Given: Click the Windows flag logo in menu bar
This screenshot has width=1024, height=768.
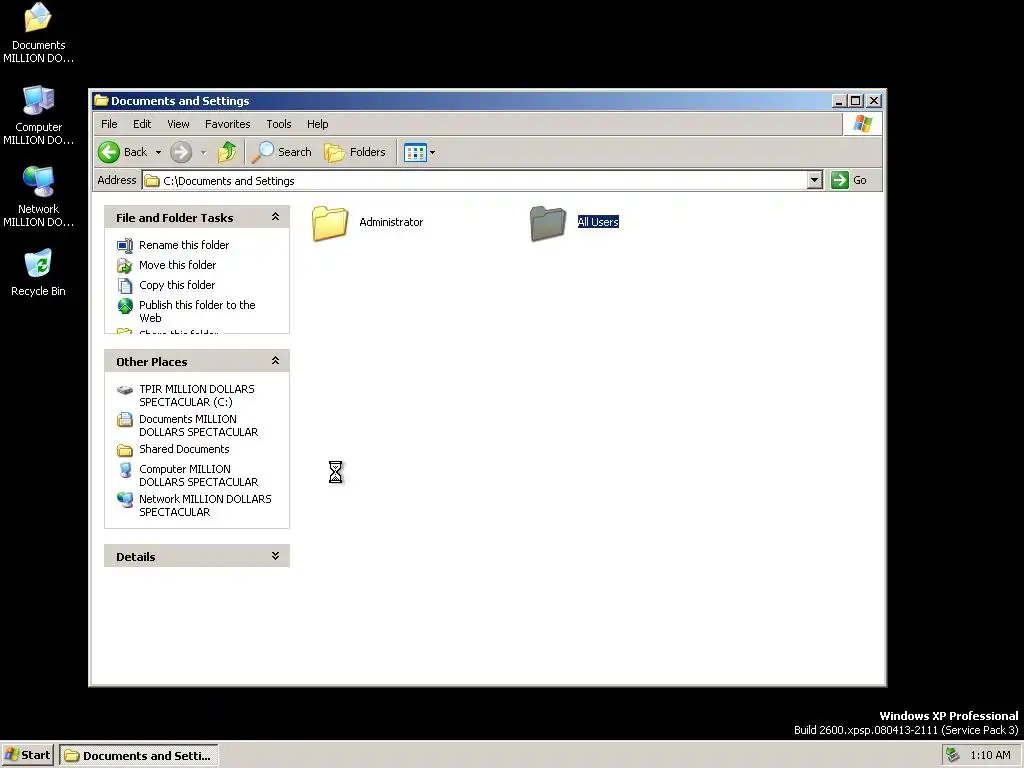Looking at the screenshot, I should pyautogui.click(x=862, y=123).
